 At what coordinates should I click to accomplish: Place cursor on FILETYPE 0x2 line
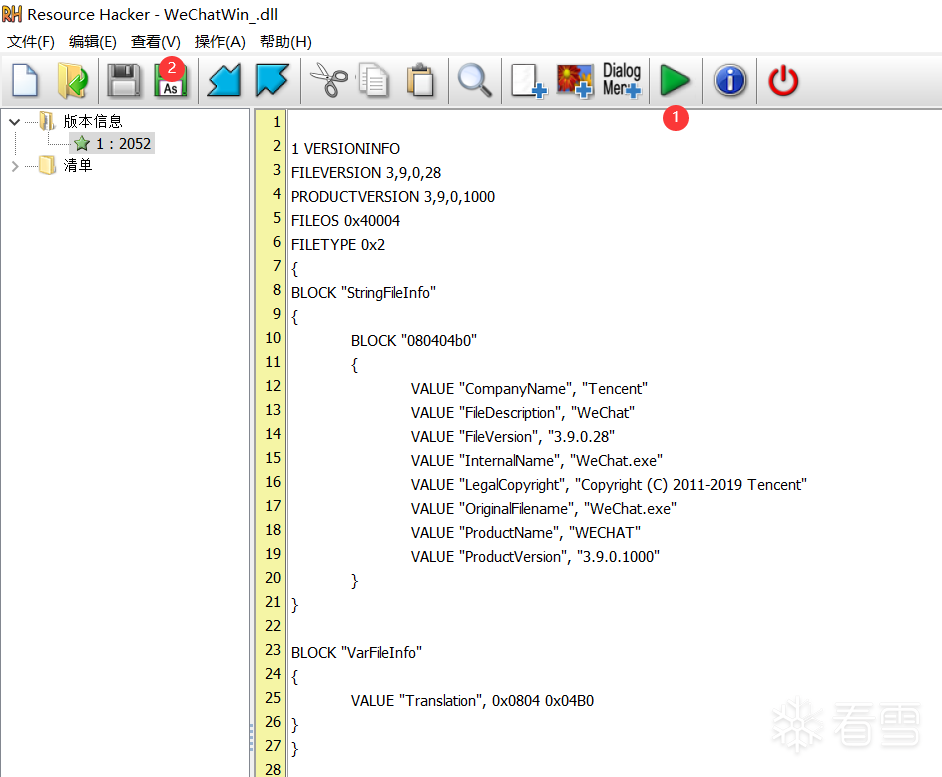point(338,245)
